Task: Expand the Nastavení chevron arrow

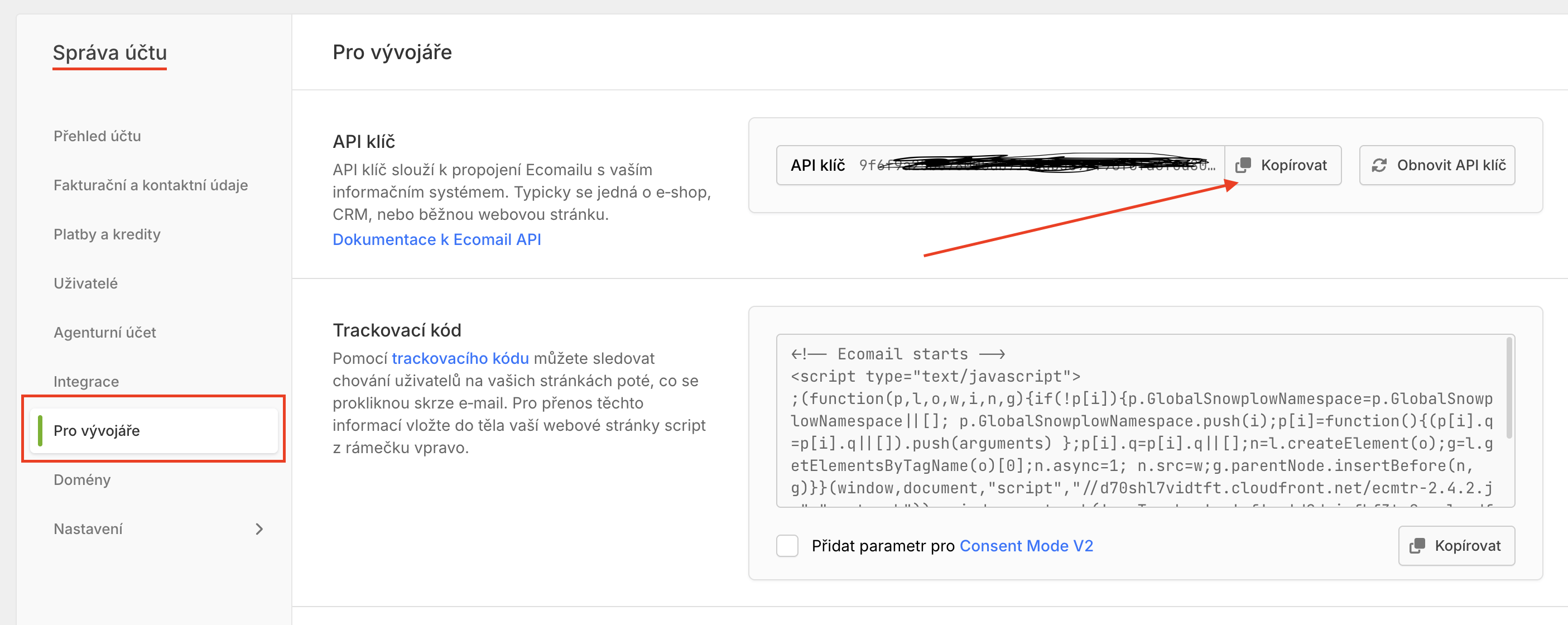Action: coord(259,529)
